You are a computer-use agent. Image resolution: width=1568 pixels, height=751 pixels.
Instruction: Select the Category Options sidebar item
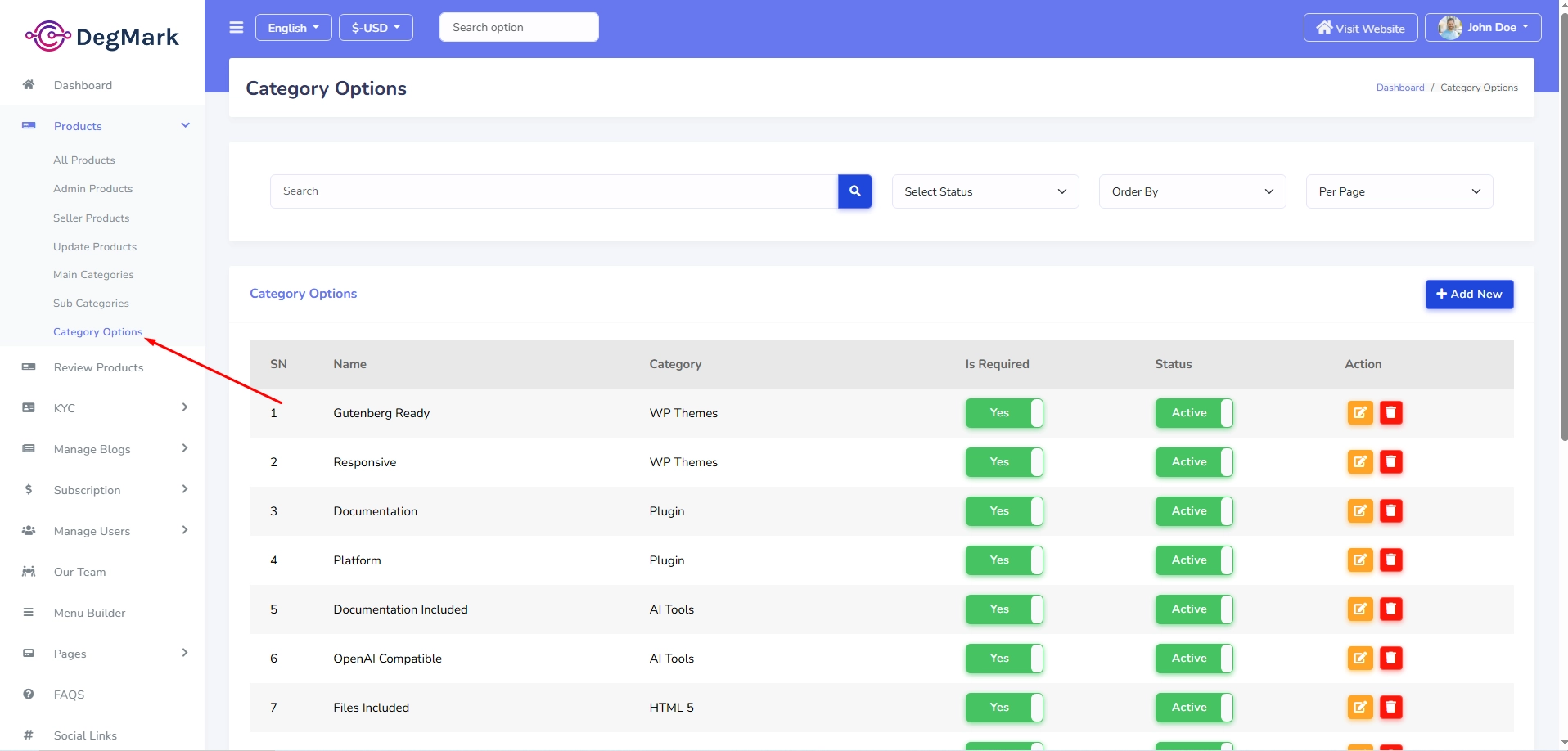(98, 332)
